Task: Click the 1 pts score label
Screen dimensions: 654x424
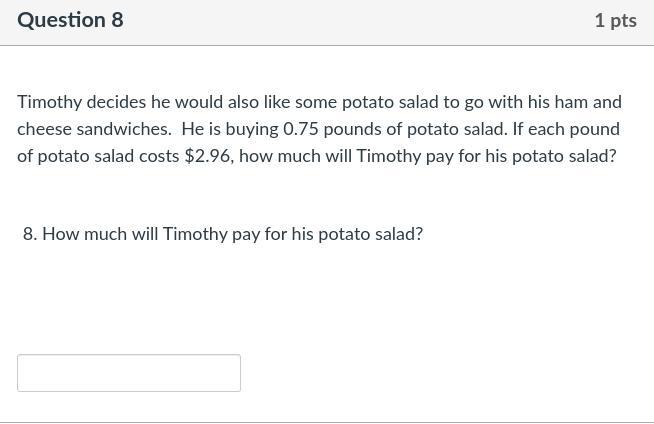Action: click(616, 21)
